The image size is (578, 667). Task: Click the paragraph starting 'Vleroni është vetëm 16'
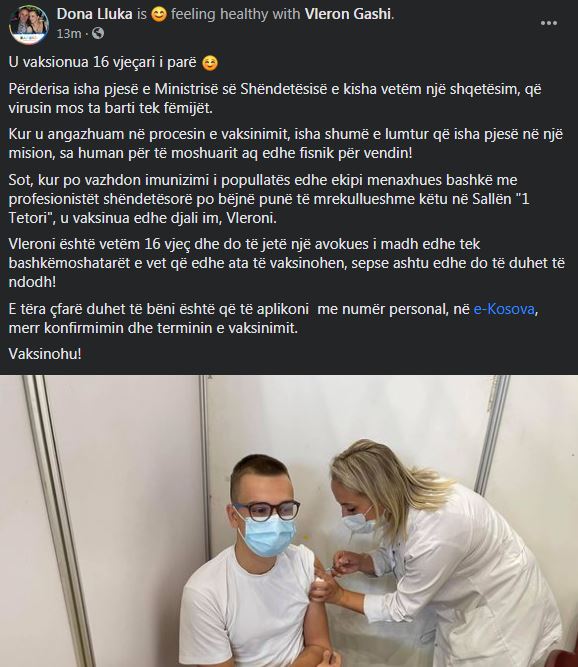[x=287, y=263]
